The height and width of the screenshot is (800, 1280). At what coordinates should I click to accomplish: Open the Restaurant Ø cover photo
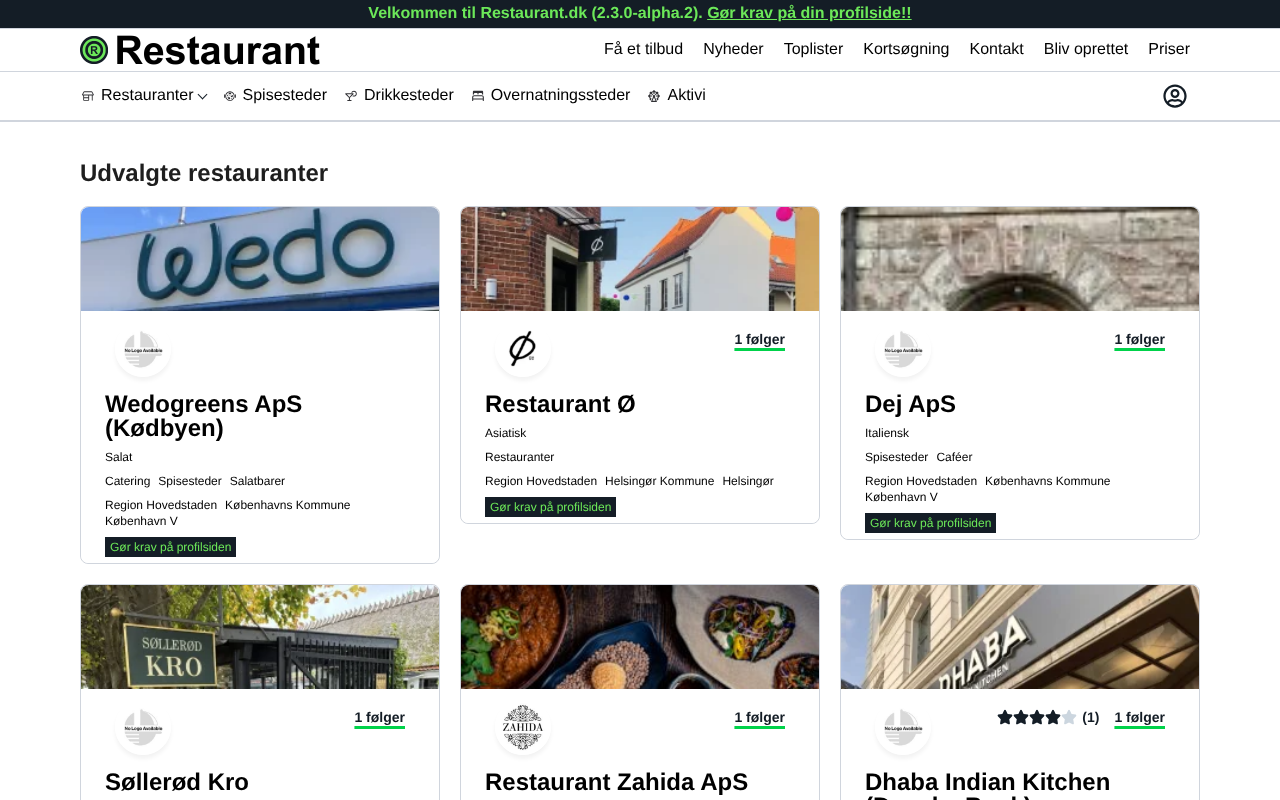click(x=640, y=259)
